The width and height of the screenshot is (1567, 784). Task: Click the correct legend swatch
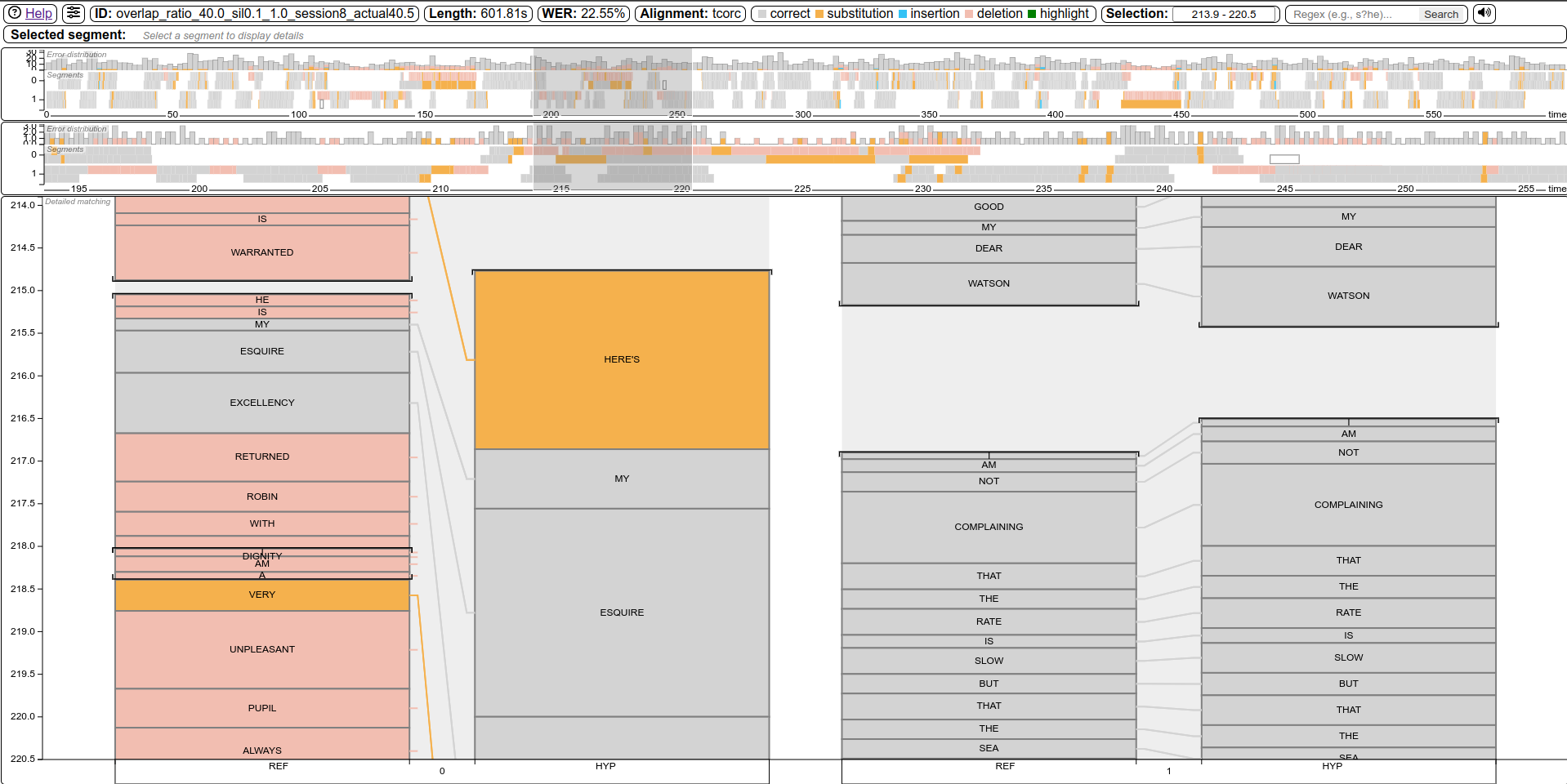point(761,15)
